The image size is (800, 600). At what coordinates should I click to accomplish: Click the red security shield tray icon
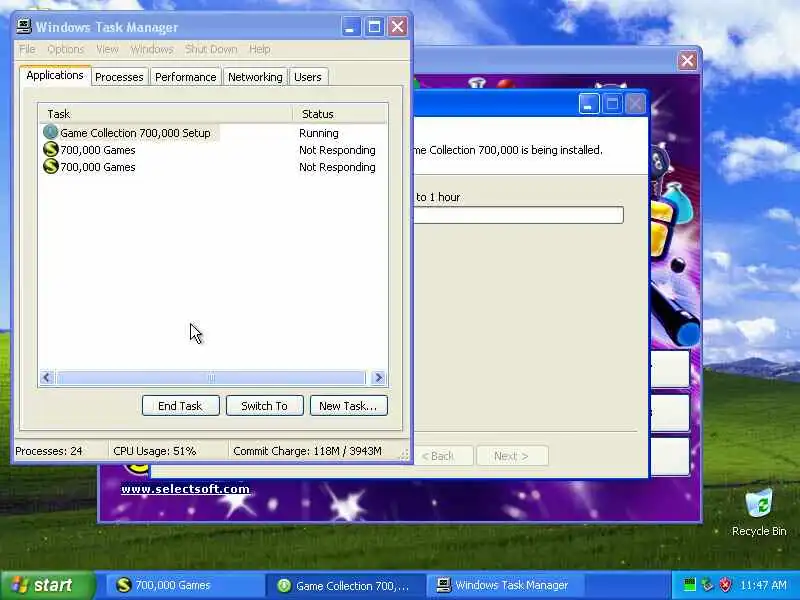[x=725, y=584]
